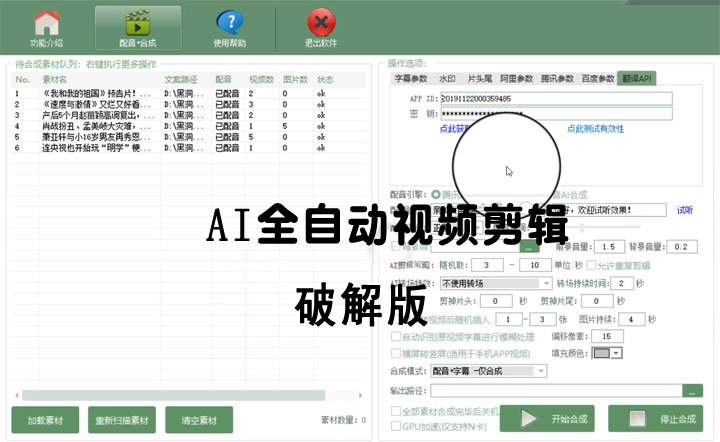Click the 加载素材 button

coord(45,420)
